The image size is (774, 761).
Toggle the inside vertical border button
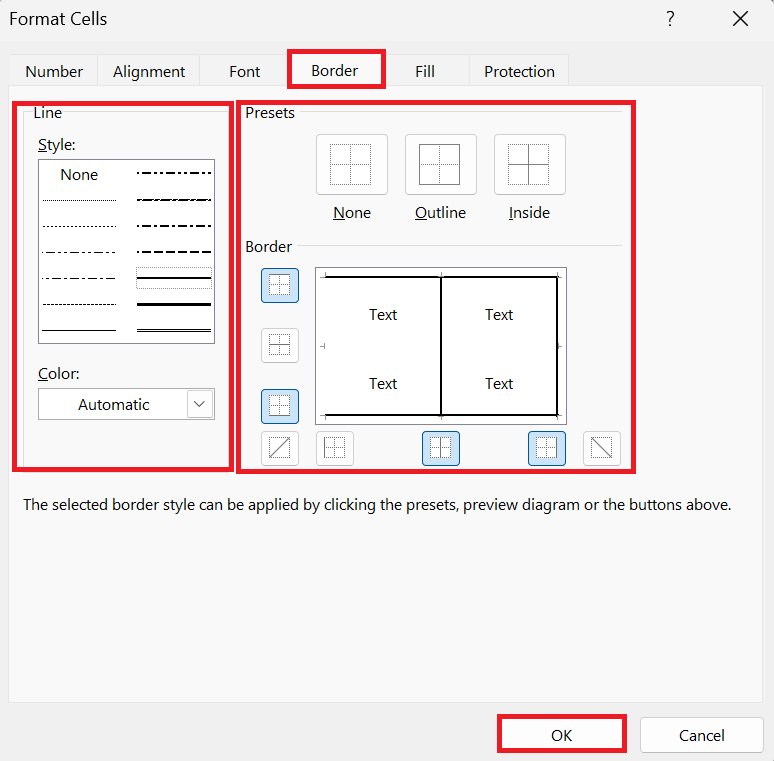[x=441, y=448]
